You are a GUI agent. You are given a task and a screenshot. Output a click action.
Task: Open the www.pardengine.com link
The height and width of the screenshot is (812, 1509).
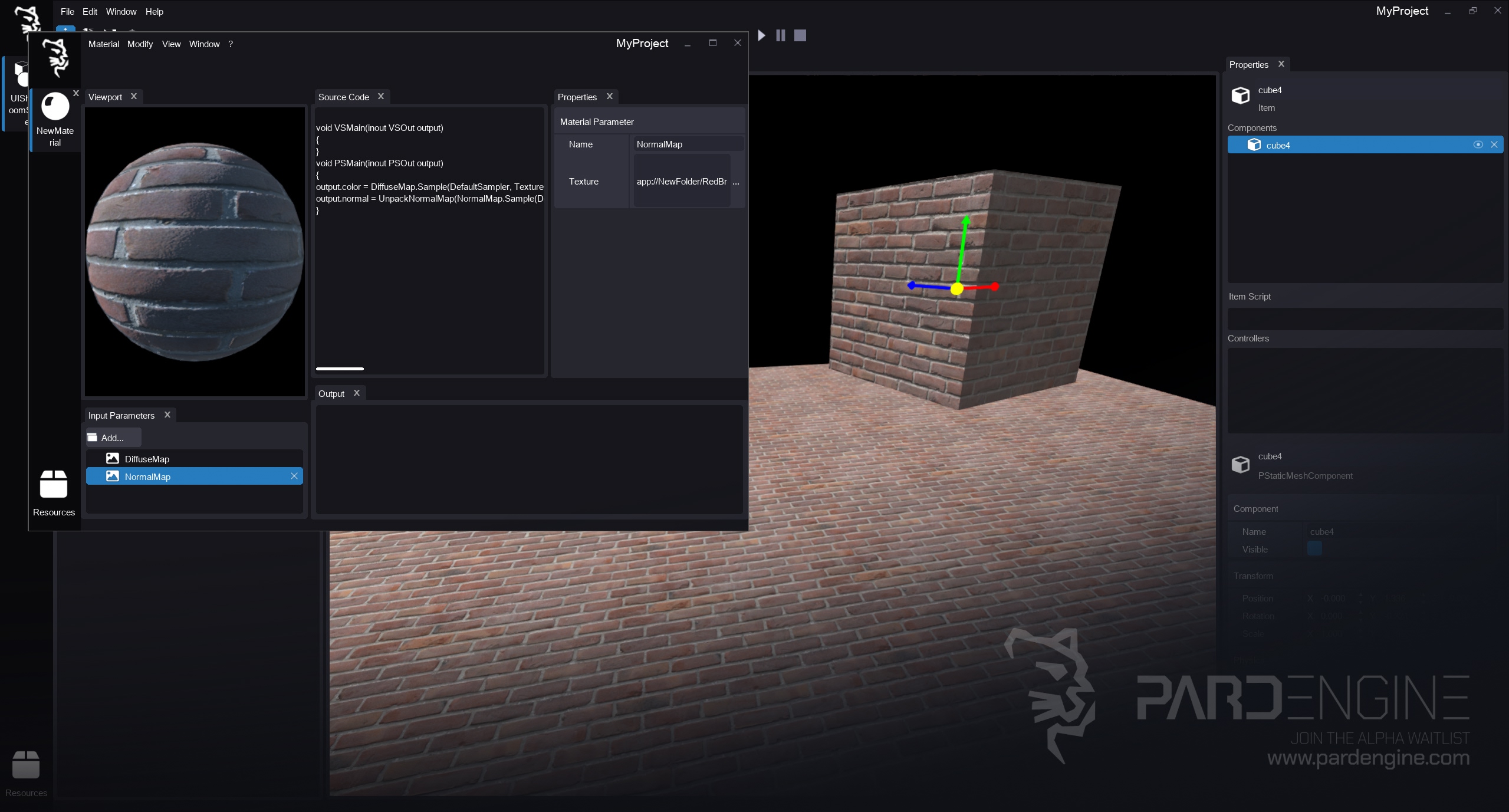coord(1368,758)
